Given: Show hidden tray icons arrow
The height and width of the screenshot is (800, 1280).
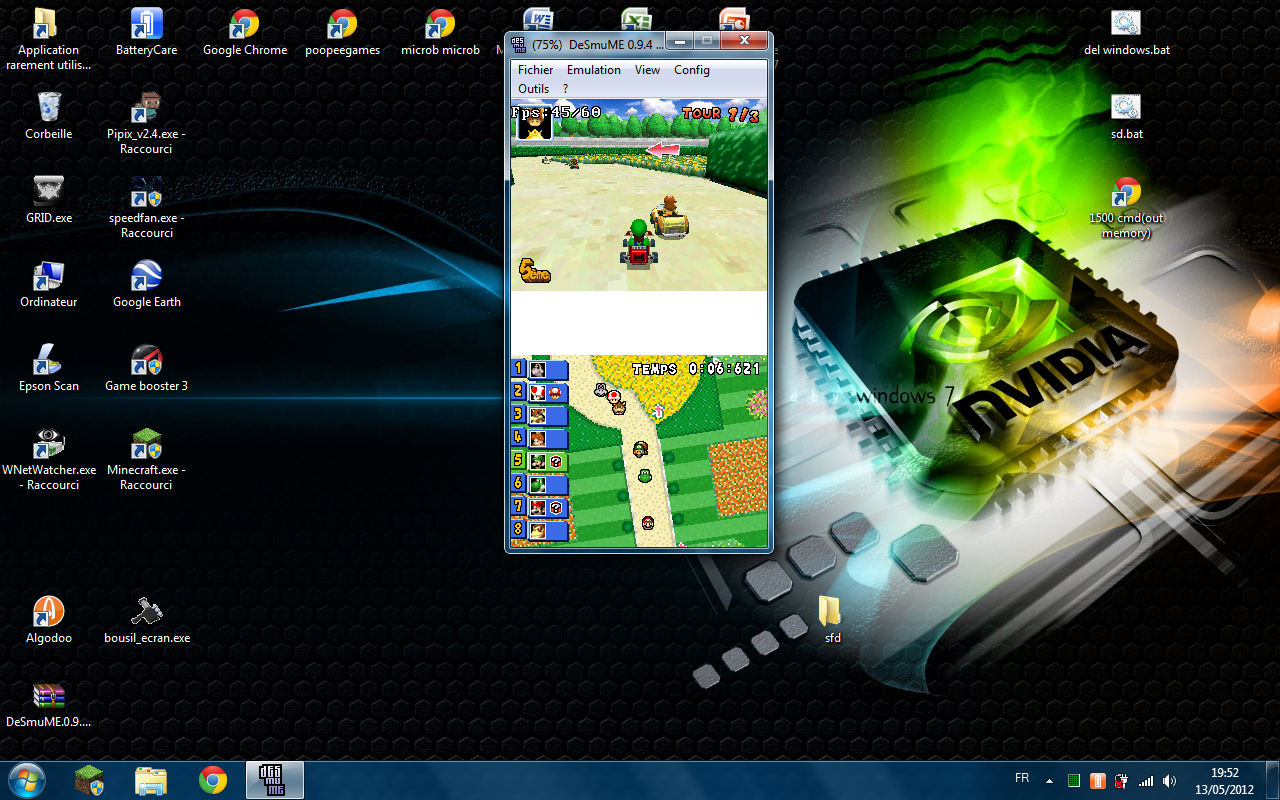Looking at the screenshot, I should (x=1049, y=780).
